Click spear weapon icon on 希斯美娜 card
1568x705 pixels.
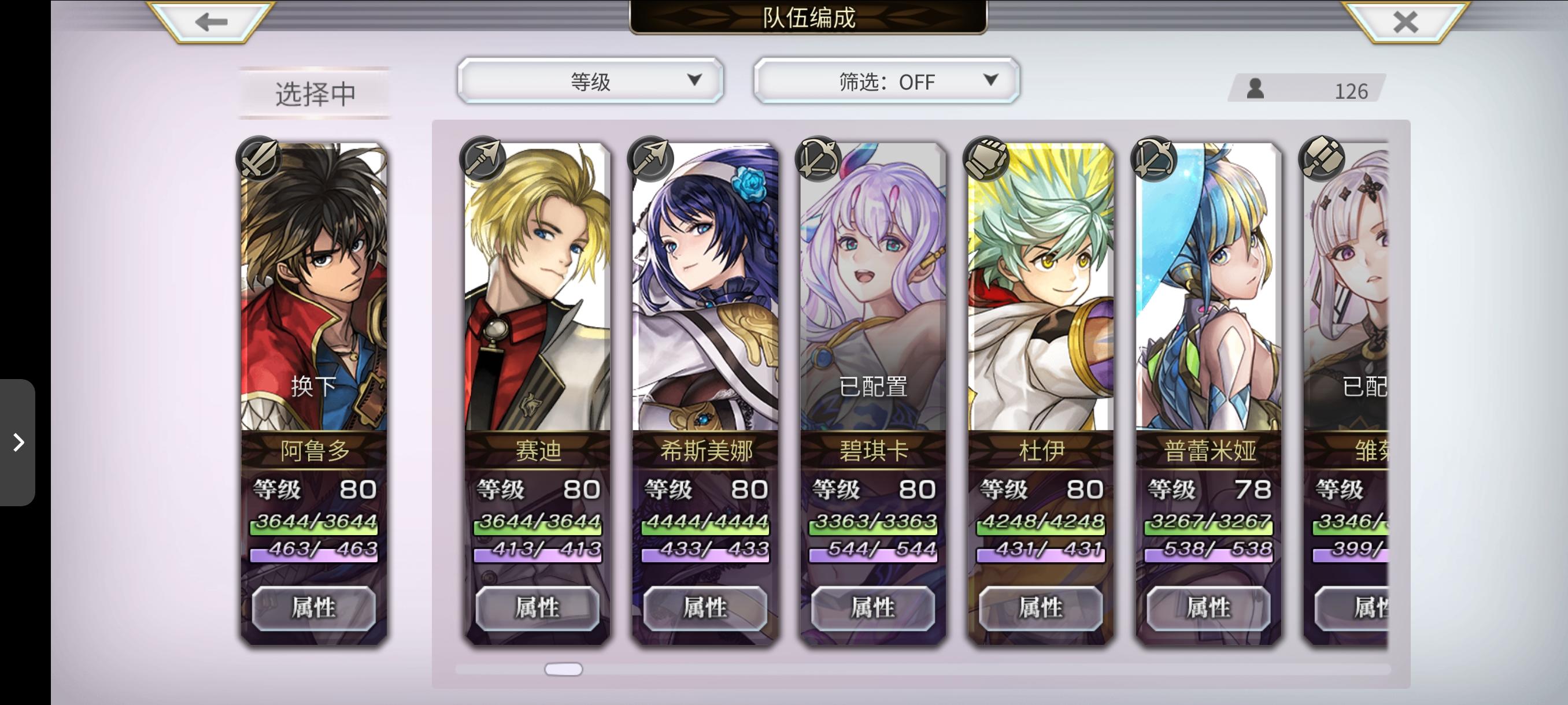[650, 159]
